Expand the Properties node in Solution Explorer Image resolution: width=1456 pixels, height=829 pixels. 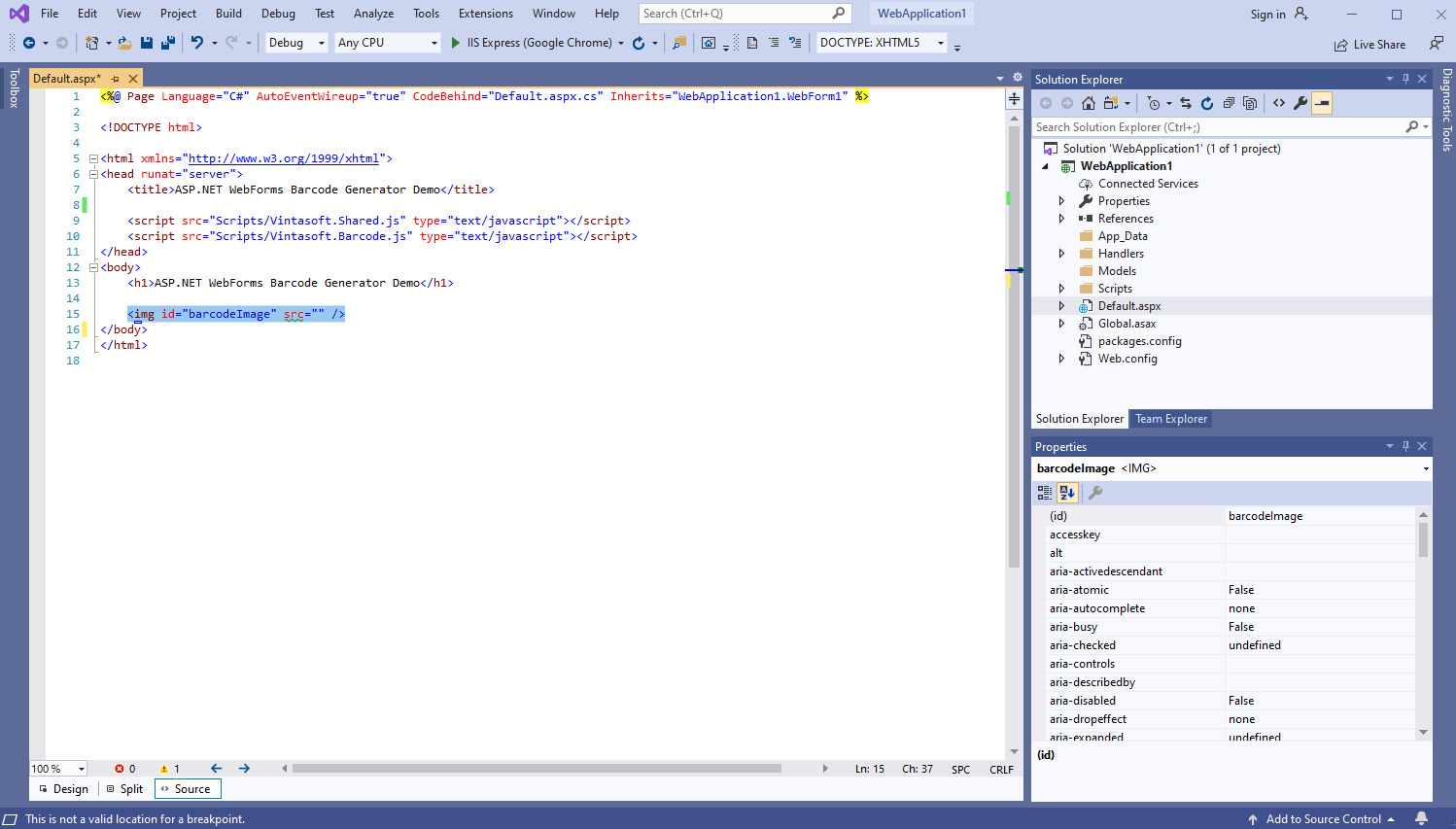point(1061,201)
